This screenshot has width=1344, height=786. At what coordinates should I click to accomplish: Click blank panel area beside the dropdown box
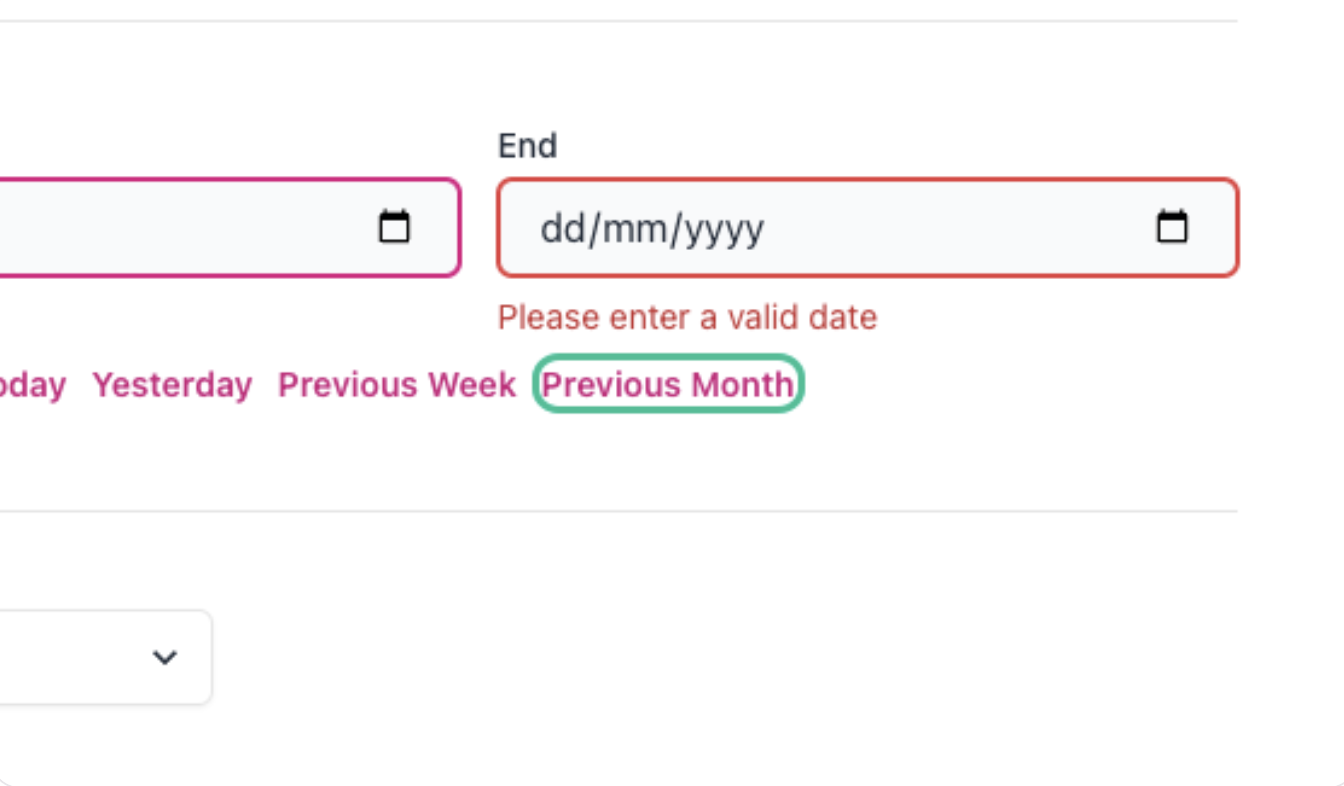[700, 657]
